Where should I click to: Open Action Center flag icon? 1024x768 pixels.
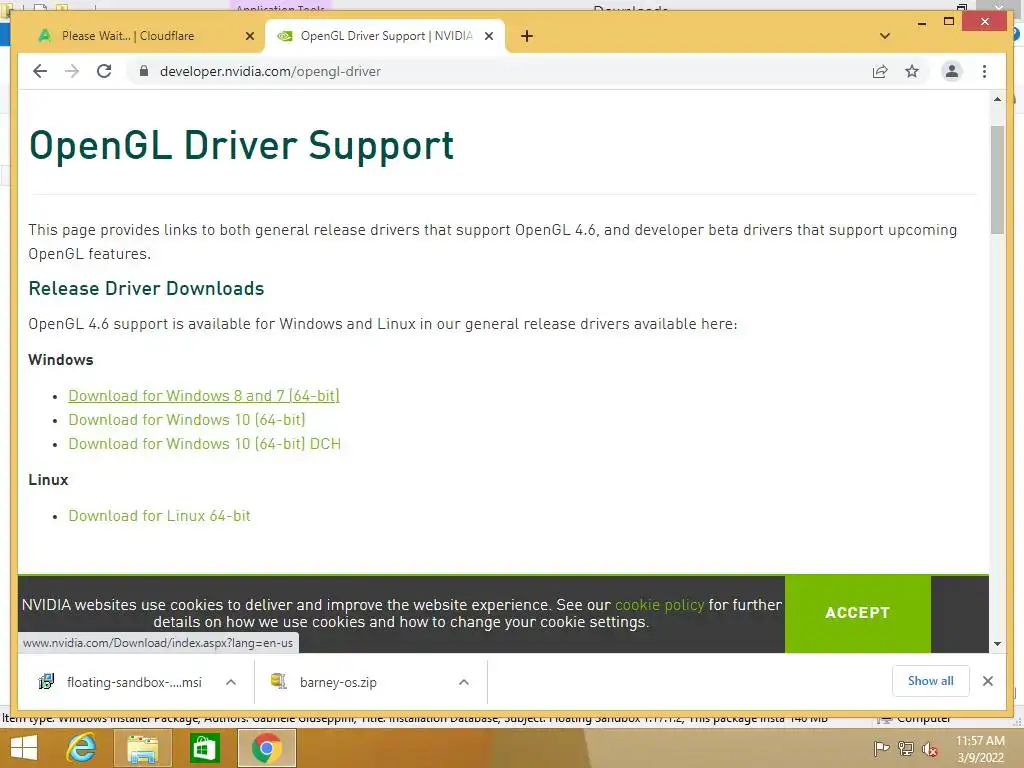(x=881, y=748)
